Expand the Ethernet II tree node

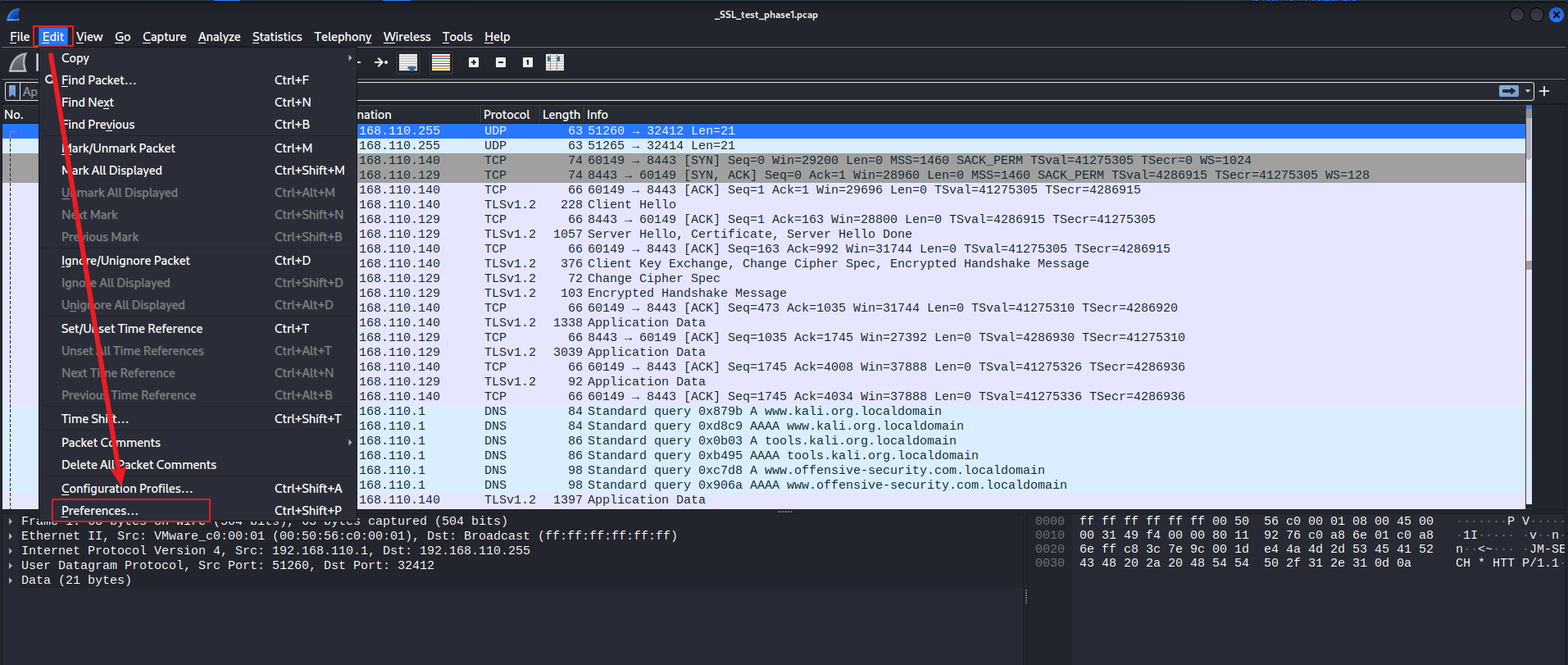(11, 535)
